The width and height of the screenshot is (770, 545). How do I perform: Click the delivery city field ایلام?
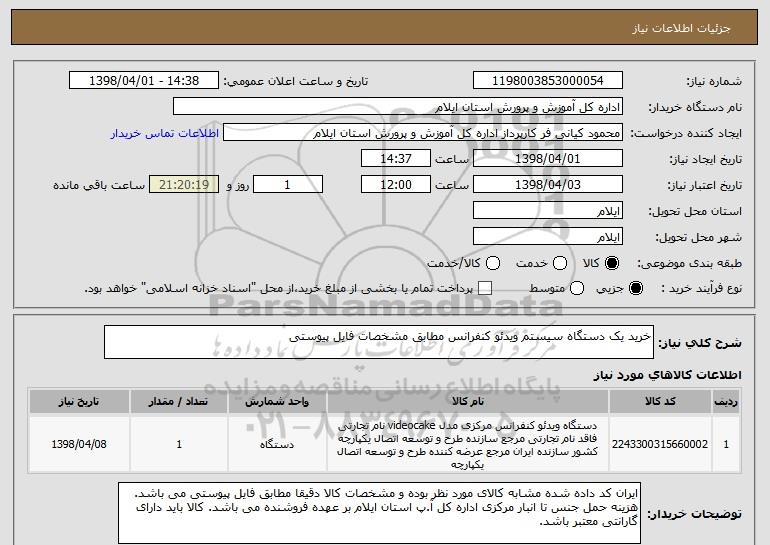(548, 237)
